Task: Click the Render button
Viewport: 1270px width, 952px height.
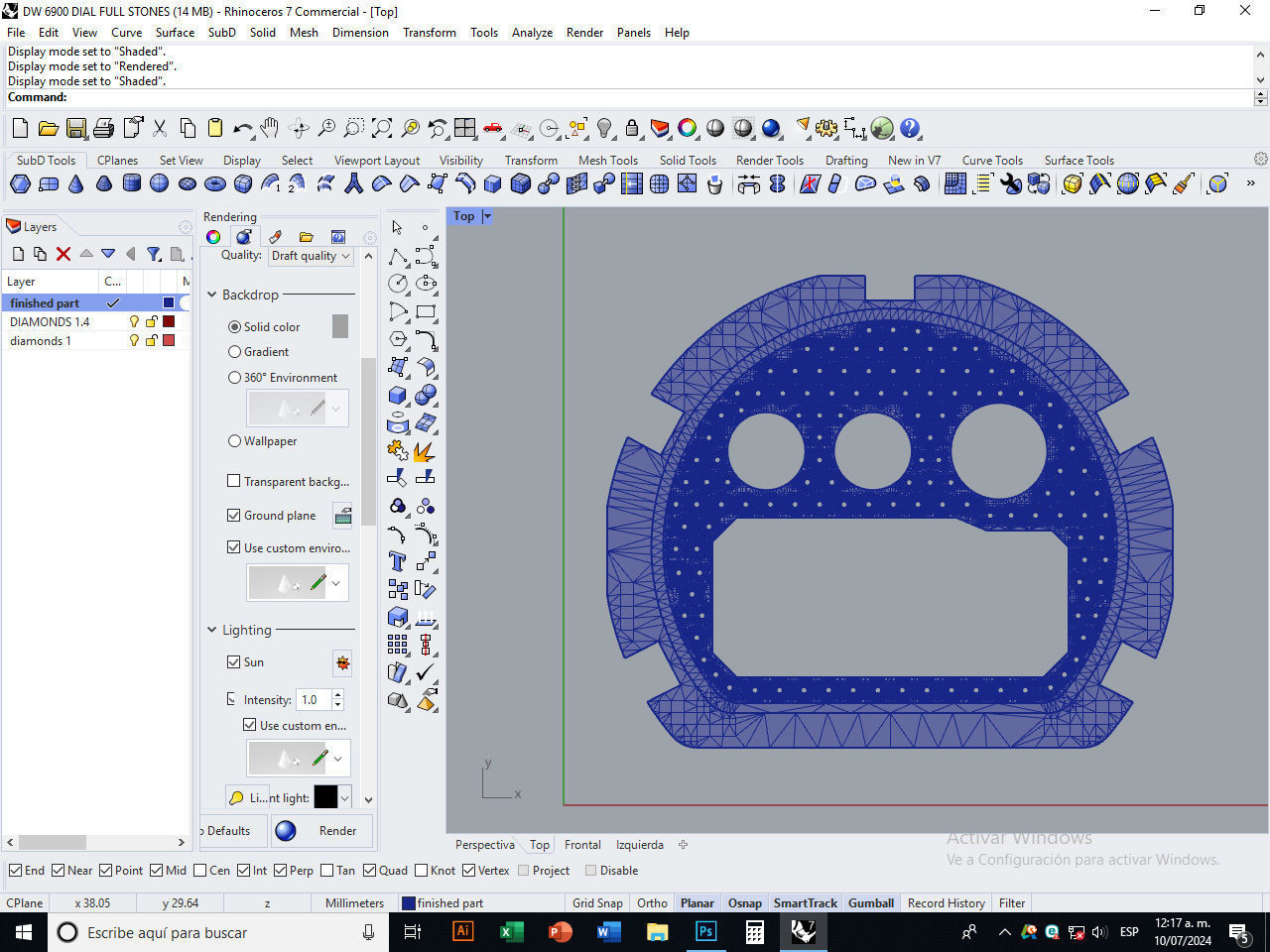Action: tap(322, 831)
